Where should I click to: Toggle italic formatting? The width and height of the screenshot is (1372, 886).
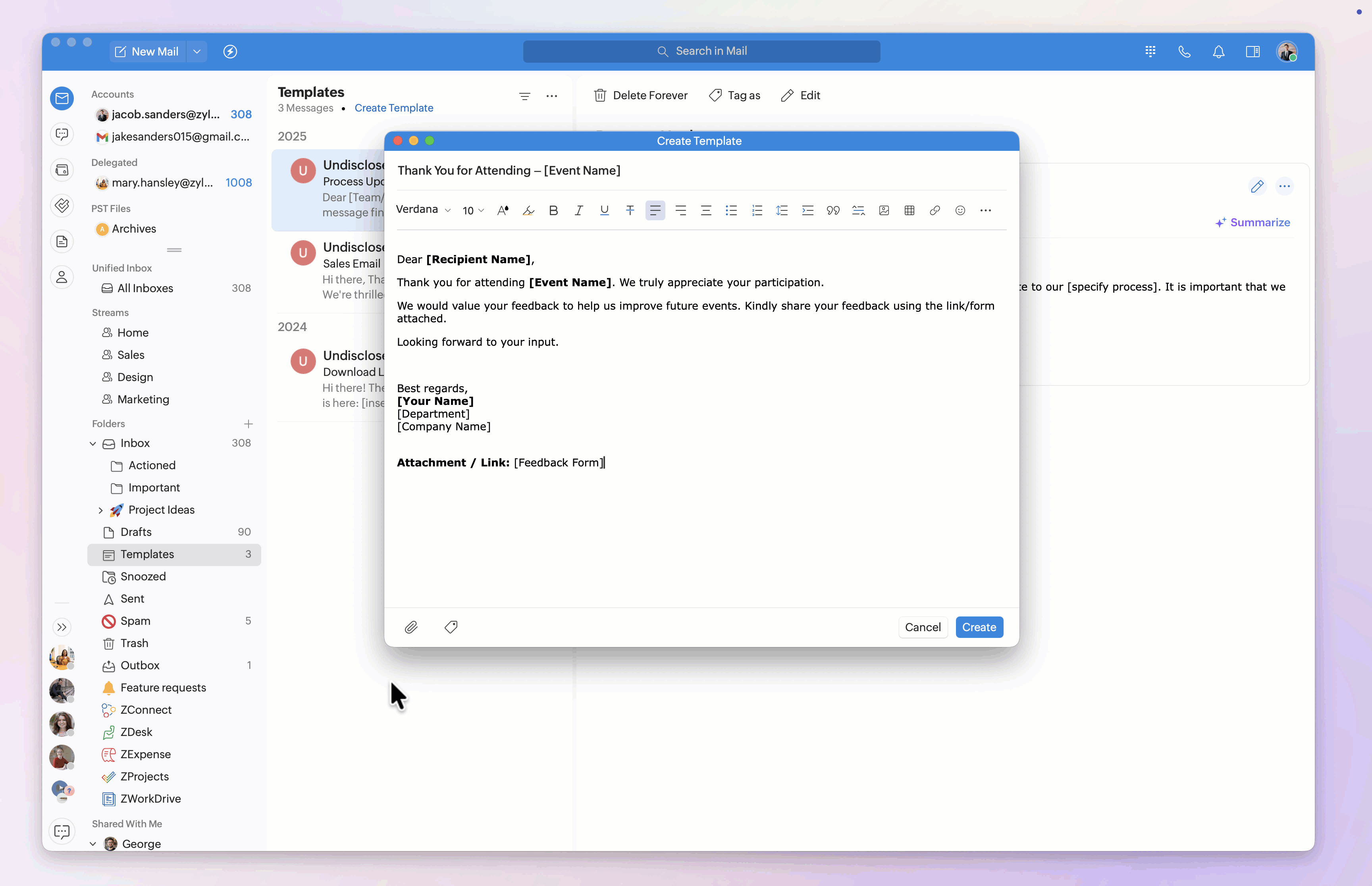point(579,210)
